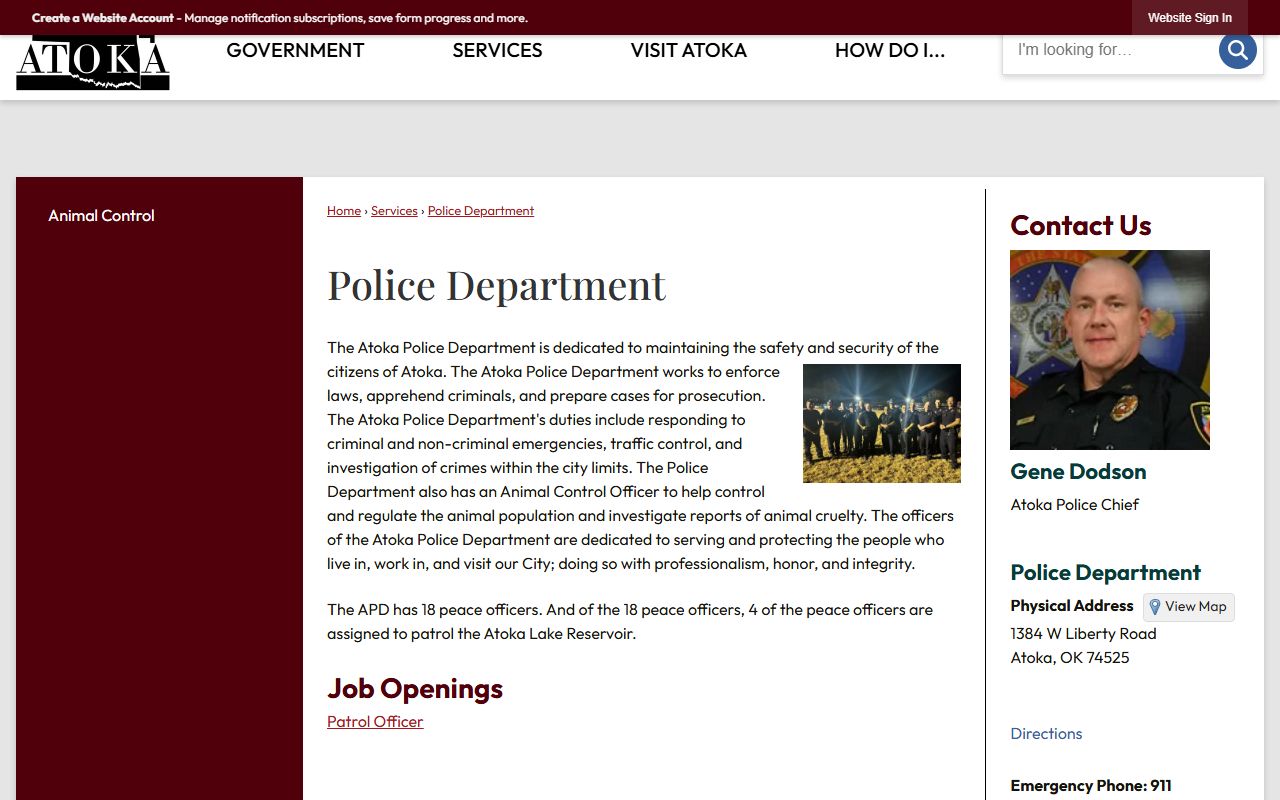Click the Contact Us heading
The width and height of the screenshot is (1280, 800).
1081,226
